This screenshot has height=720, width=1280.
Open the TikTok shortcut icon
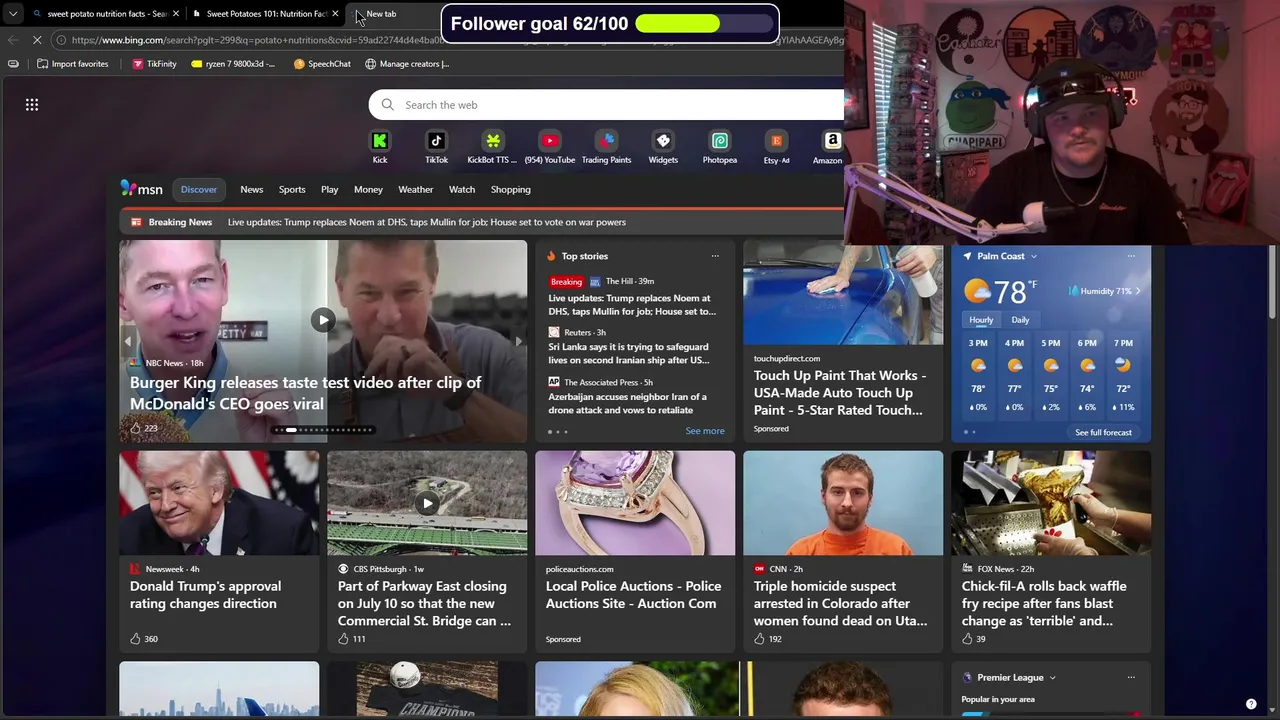436,141
